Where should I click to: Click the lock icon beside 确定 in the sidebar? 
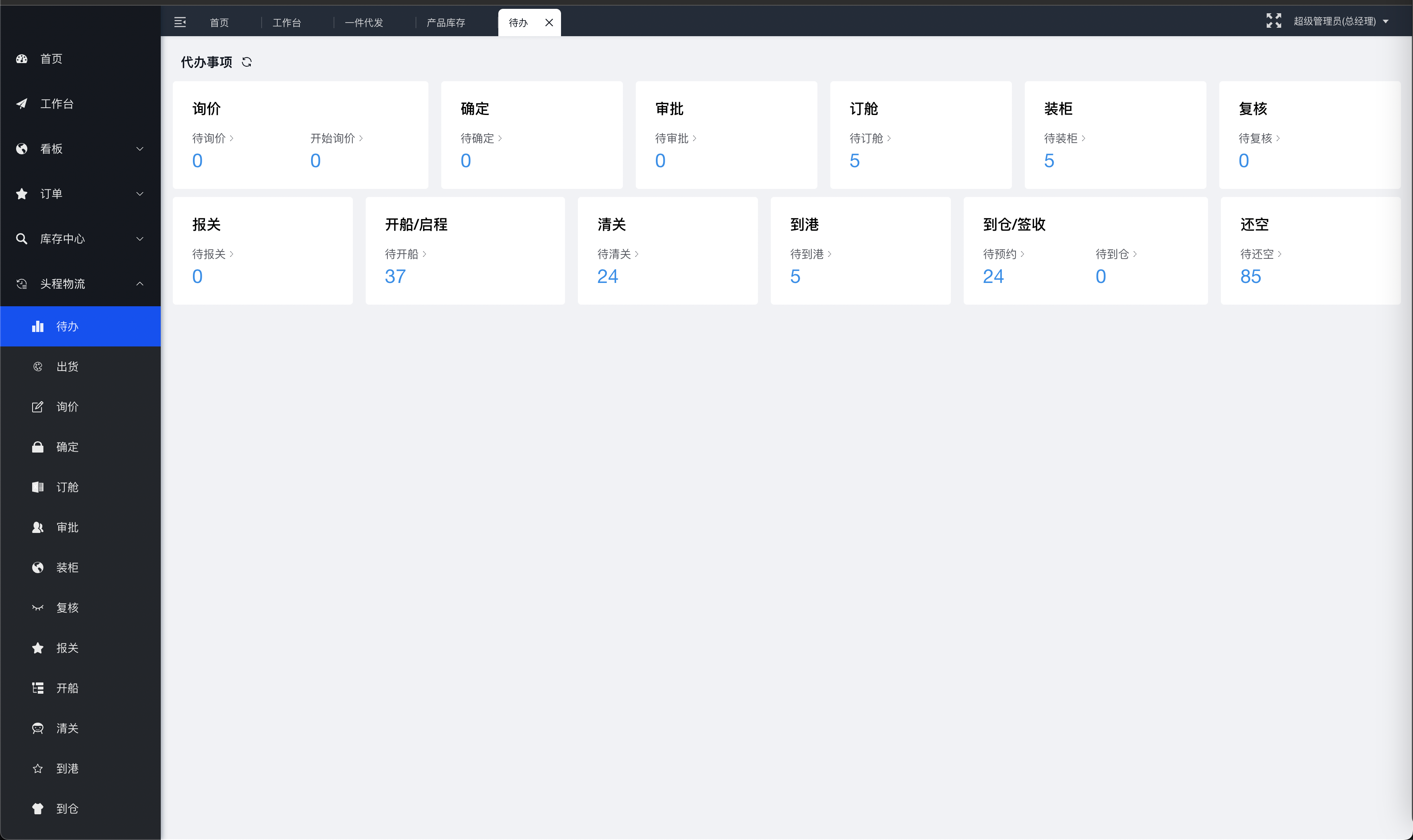coord(37,447)
